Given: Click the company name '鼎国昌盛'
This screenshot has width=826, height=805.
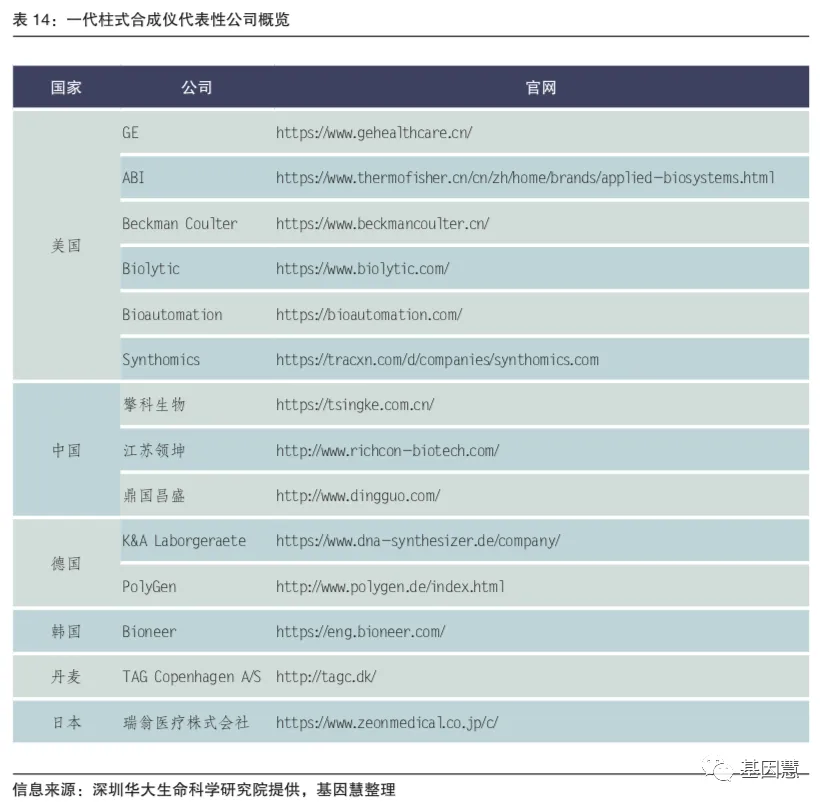Looking at the screenshot, I should point(154,496).
